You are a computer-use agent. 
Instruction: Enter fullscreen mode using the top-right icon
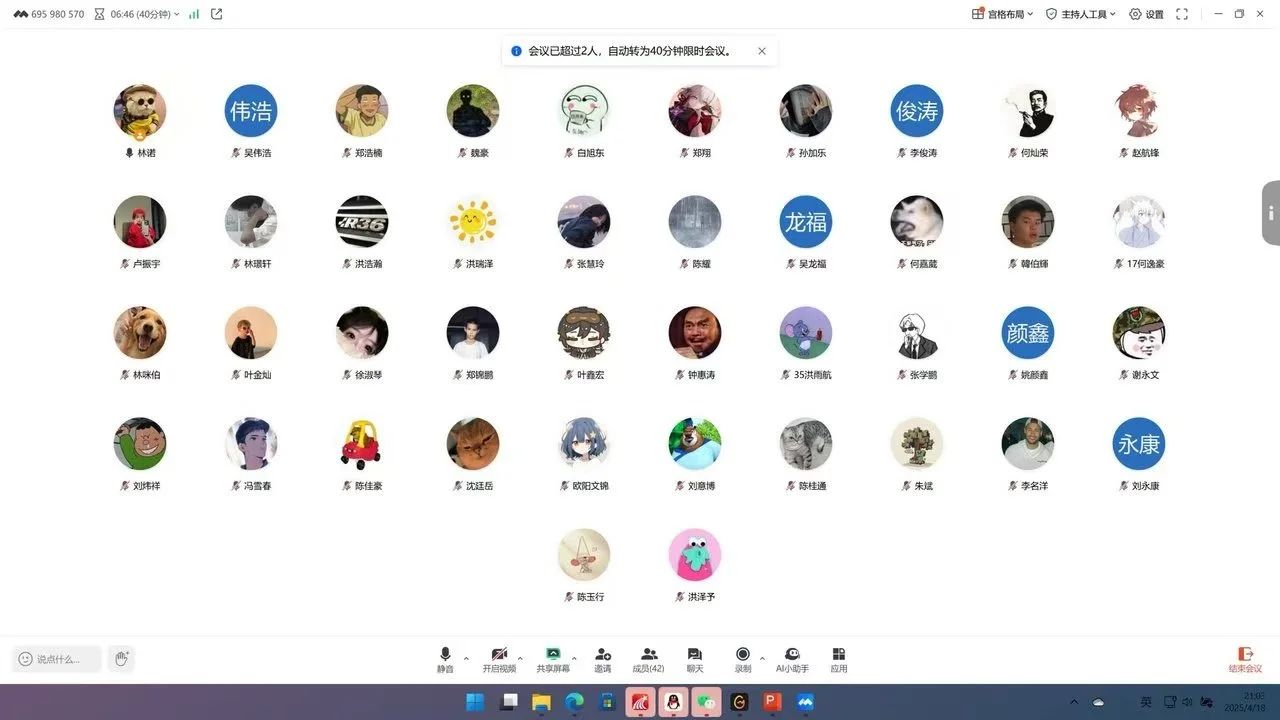click(x=1182, y=14)
